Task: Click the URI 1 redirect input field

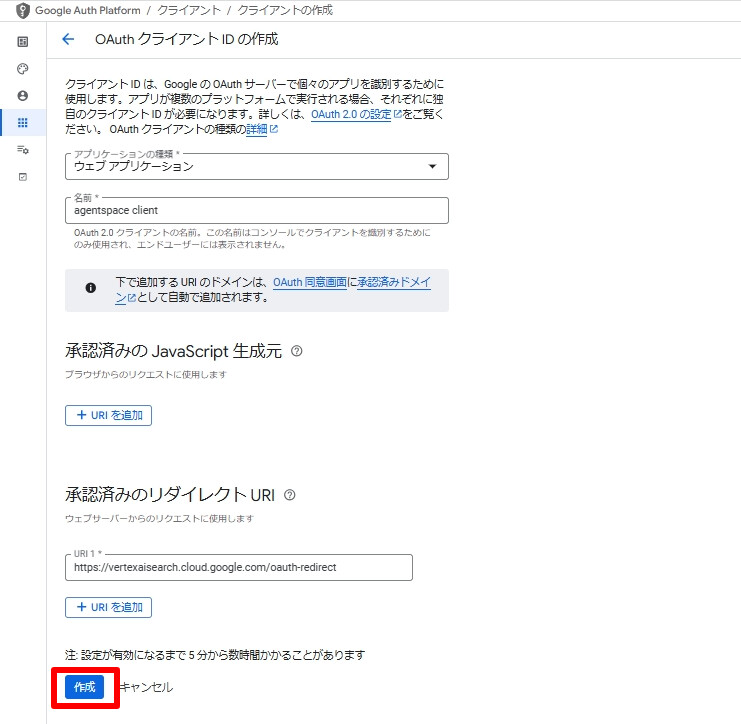Action: [239, 567]
